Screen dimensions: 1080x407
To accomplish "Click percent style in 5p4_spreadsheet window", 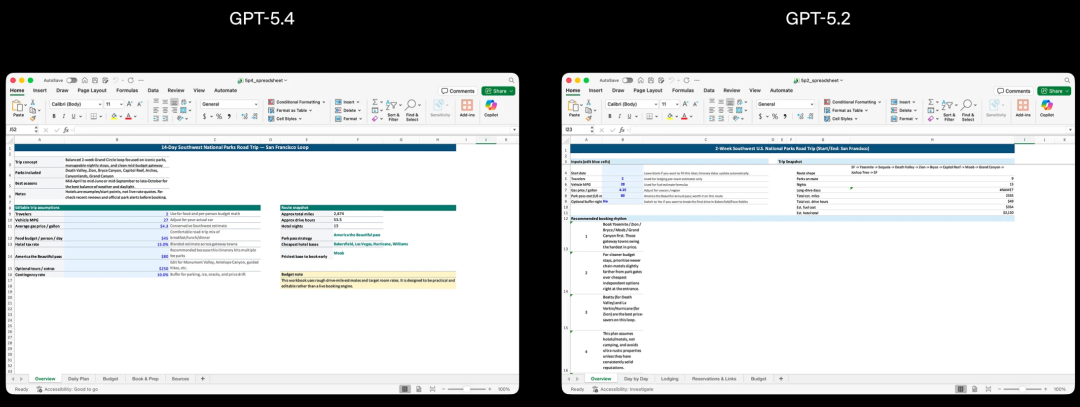I will click(219, 116).
